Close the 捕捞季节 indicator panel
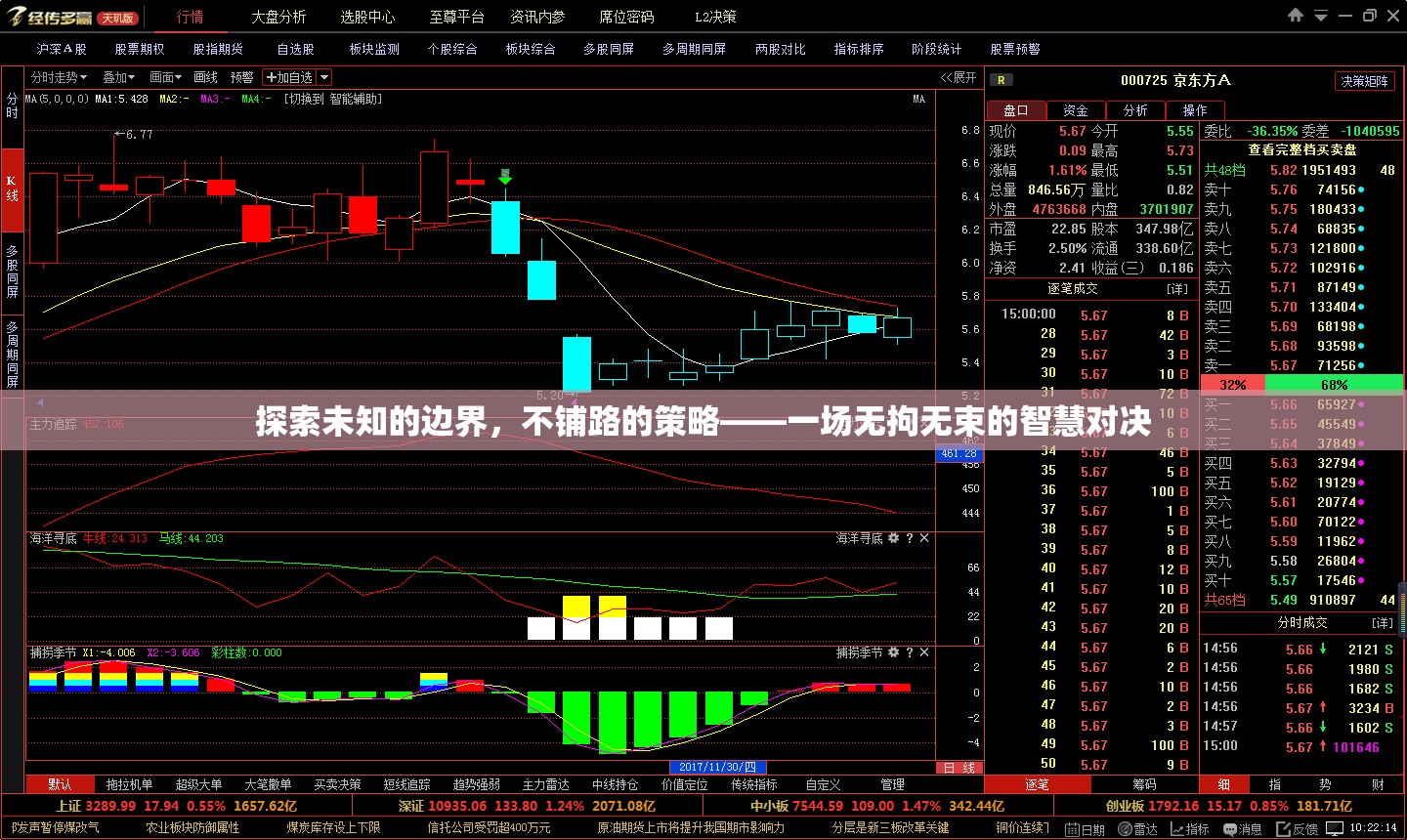This screenshot has width=1407, height=840. (x=924, y=652)
